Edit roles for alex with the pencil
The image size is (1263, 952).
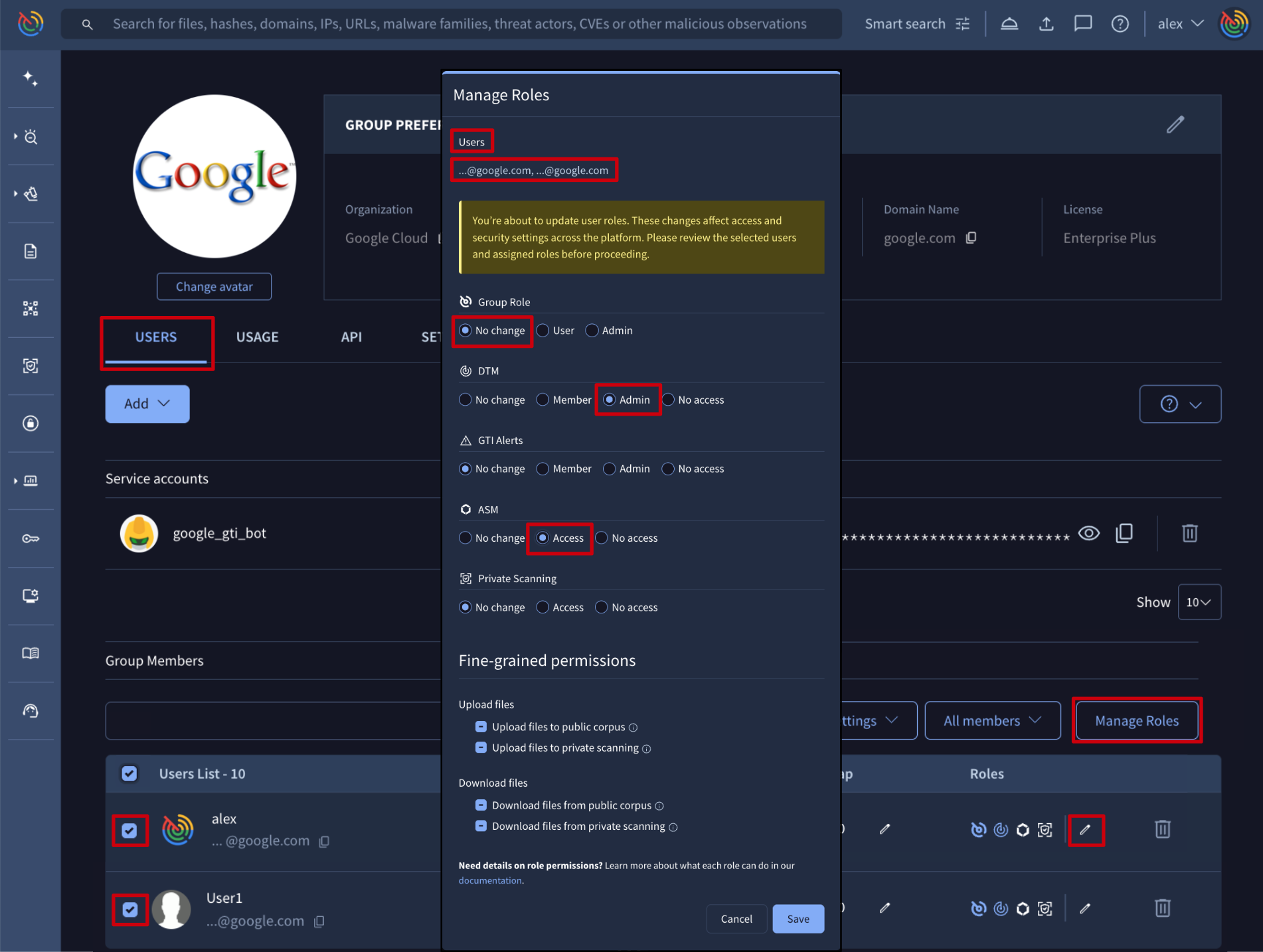pyautogui.click(x=1085, y=830)
